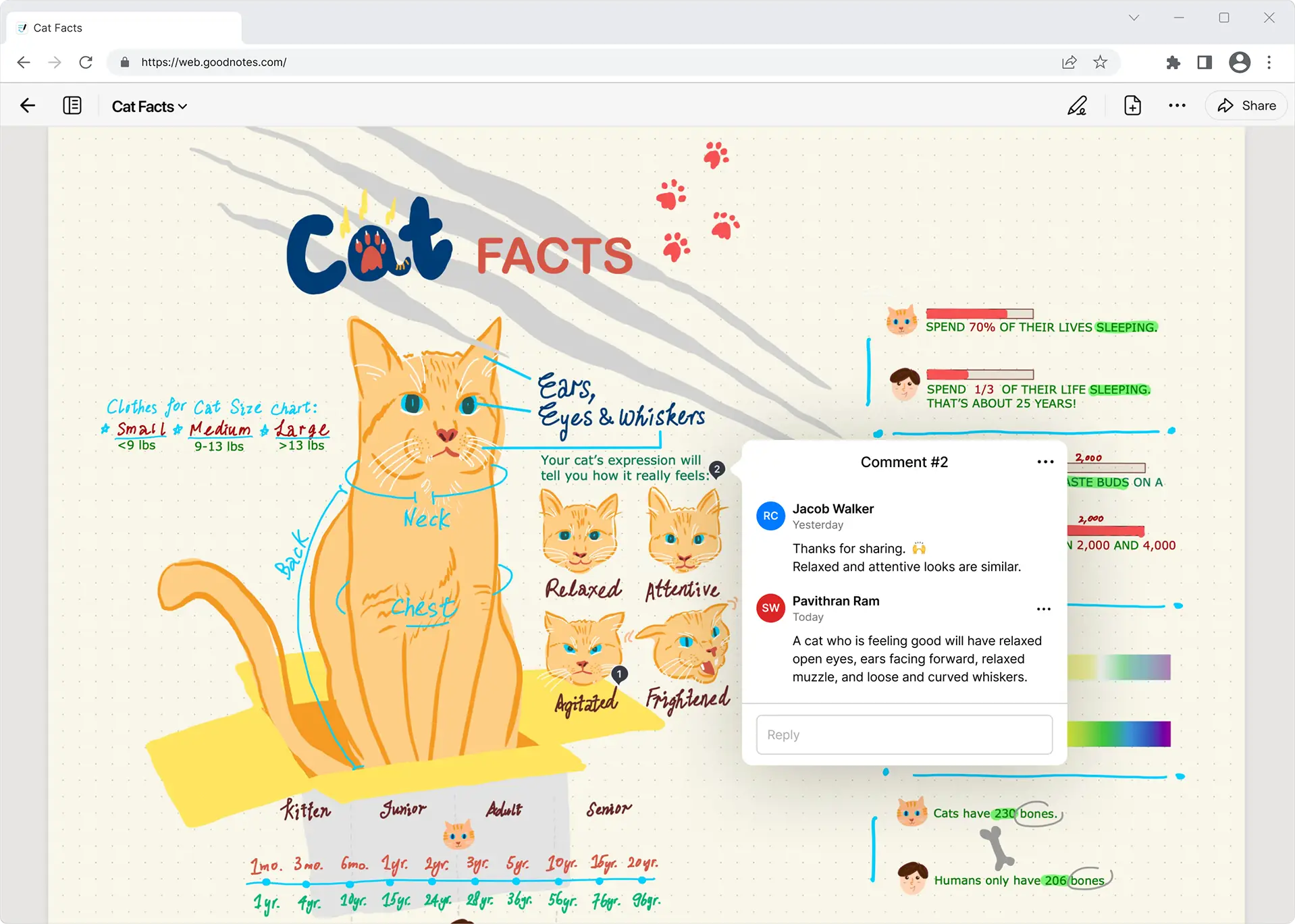Click the browser forward button
Image resolution: width=1295 pixels, height=924 pixels.
pos(55,62)
